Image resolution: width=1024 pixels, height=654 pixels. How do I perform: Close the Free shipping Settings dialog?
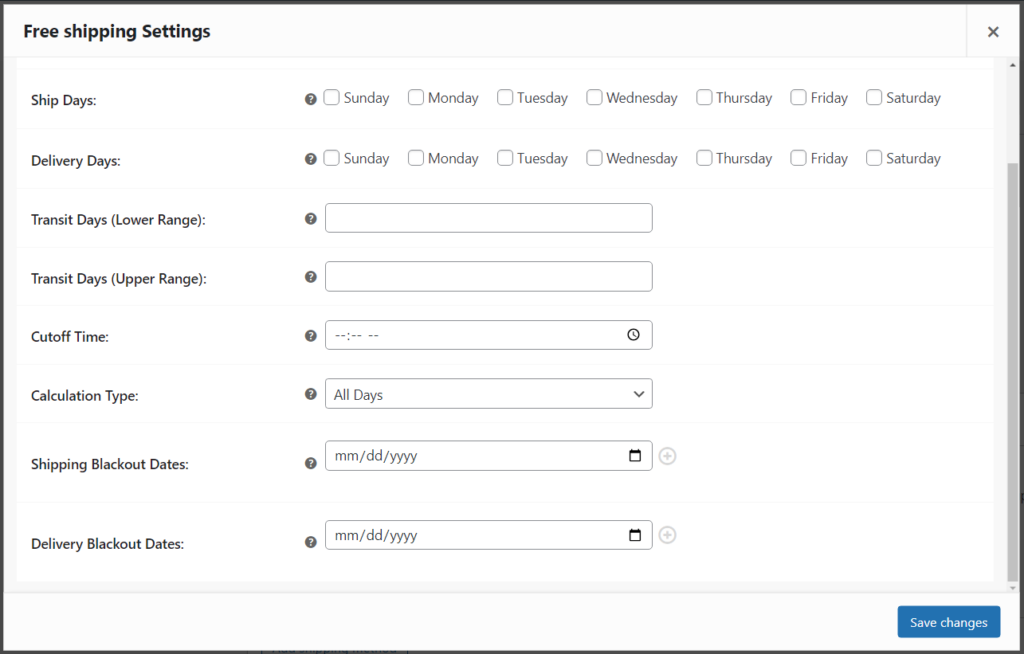point(993,31)
